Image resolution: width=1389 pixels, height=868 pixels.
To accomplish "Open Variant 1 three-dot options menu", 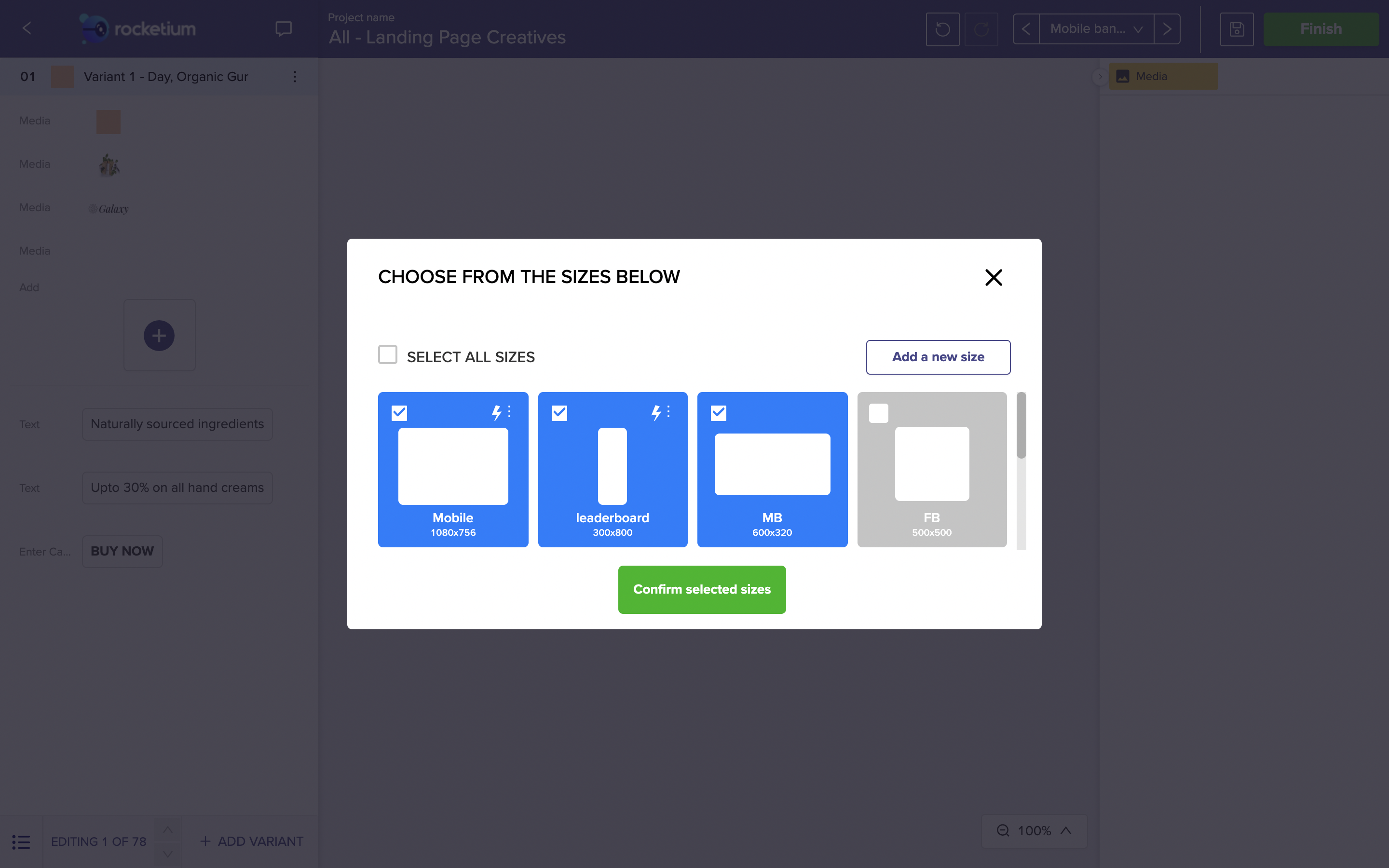I will [295, 76].
